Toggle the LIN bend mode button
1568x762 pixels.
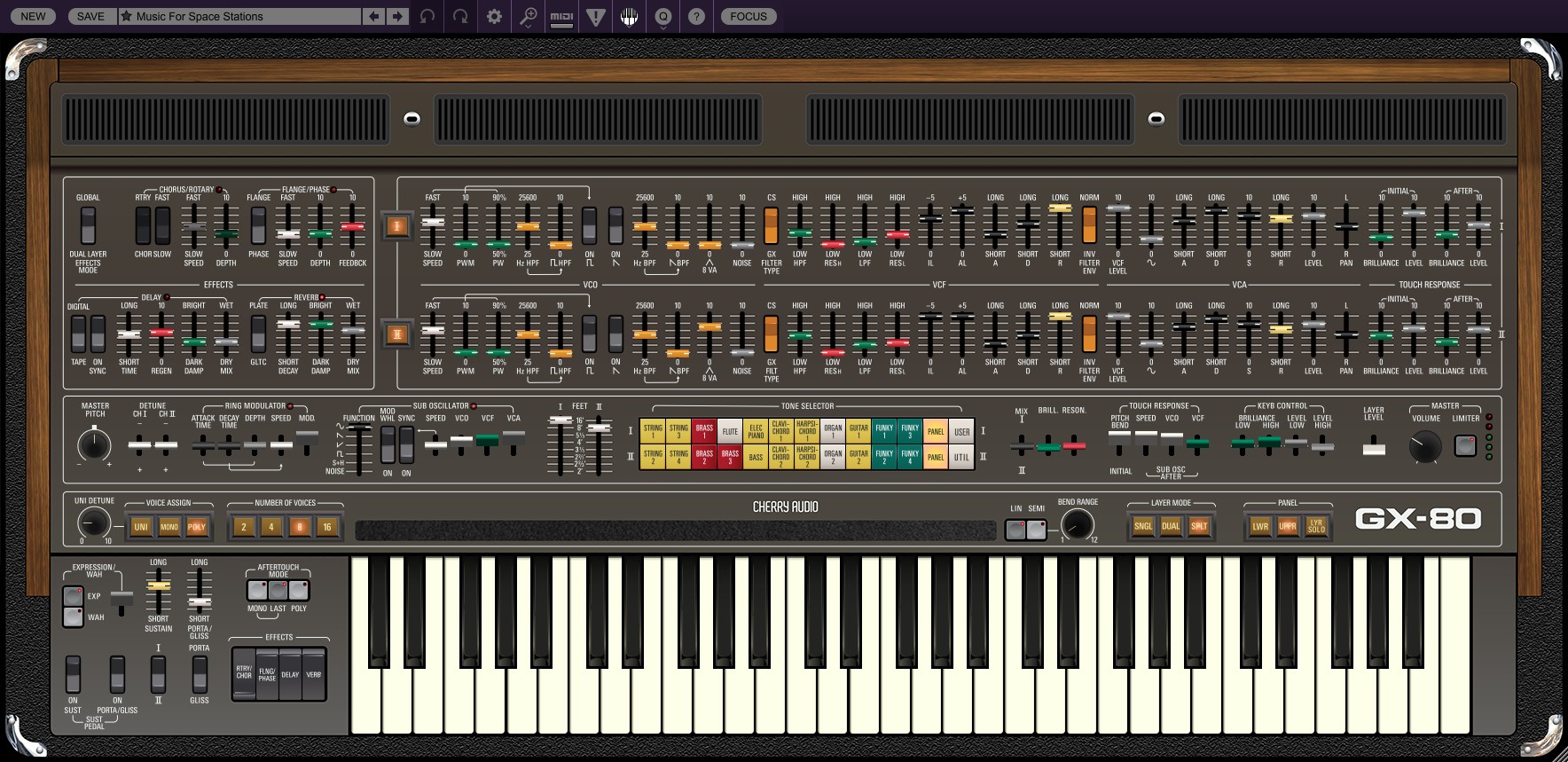(1015, 530)
